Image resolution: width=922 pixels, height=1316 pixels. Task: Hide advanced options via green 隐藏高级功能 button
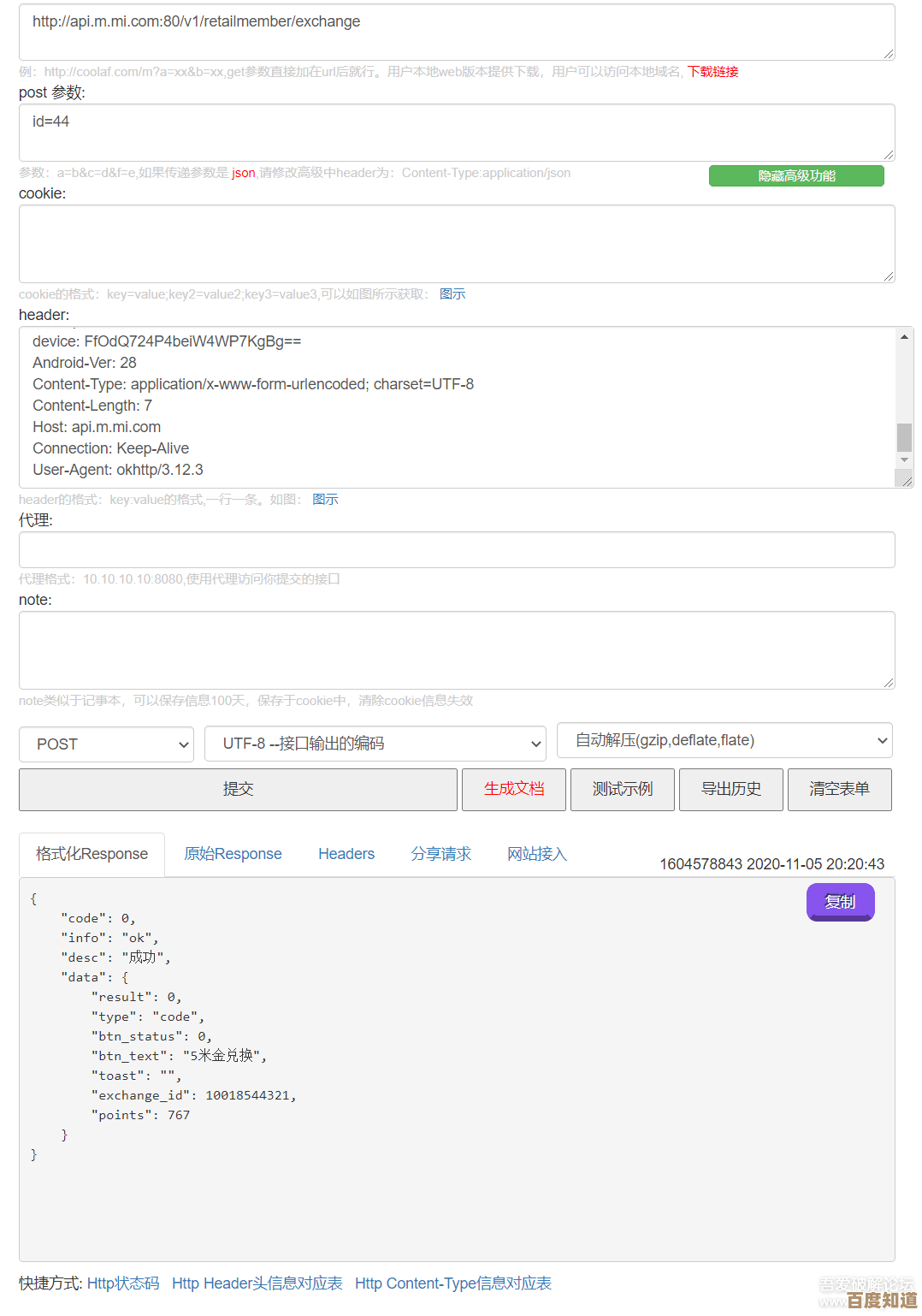pos(796,175)
